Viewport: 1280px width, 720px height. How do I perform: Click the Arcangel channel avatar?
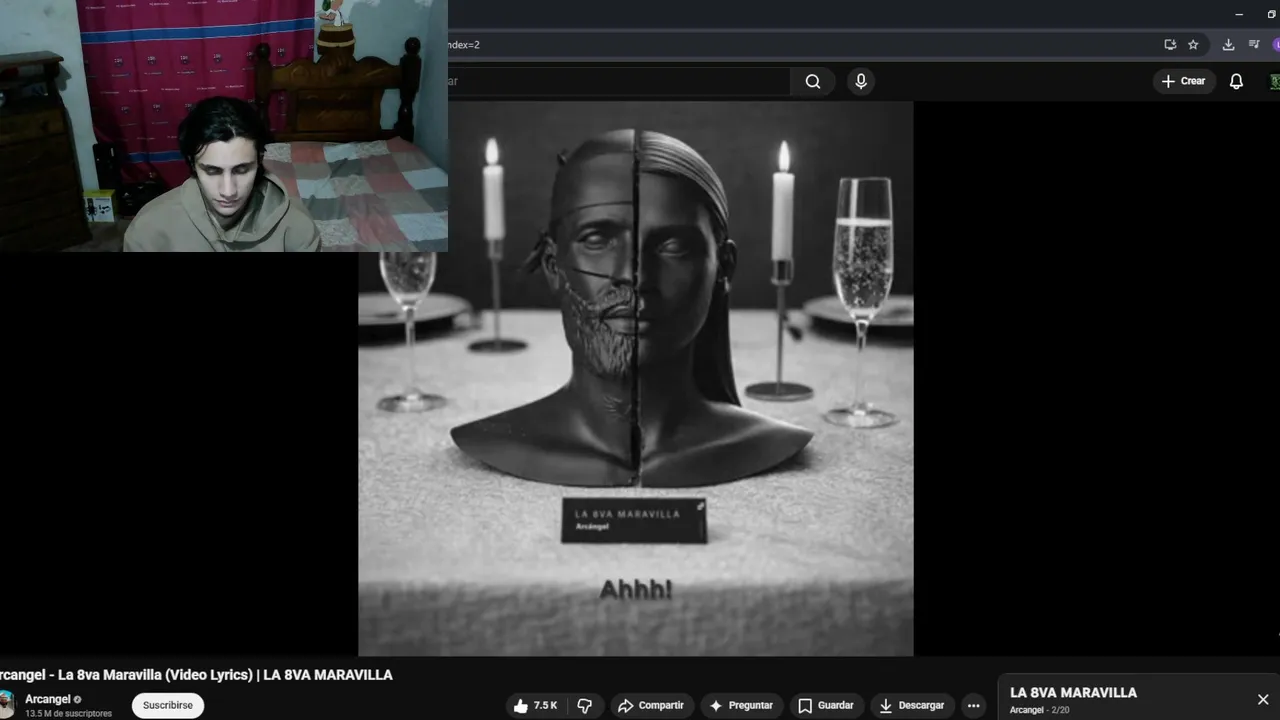(x=5, y=704)
